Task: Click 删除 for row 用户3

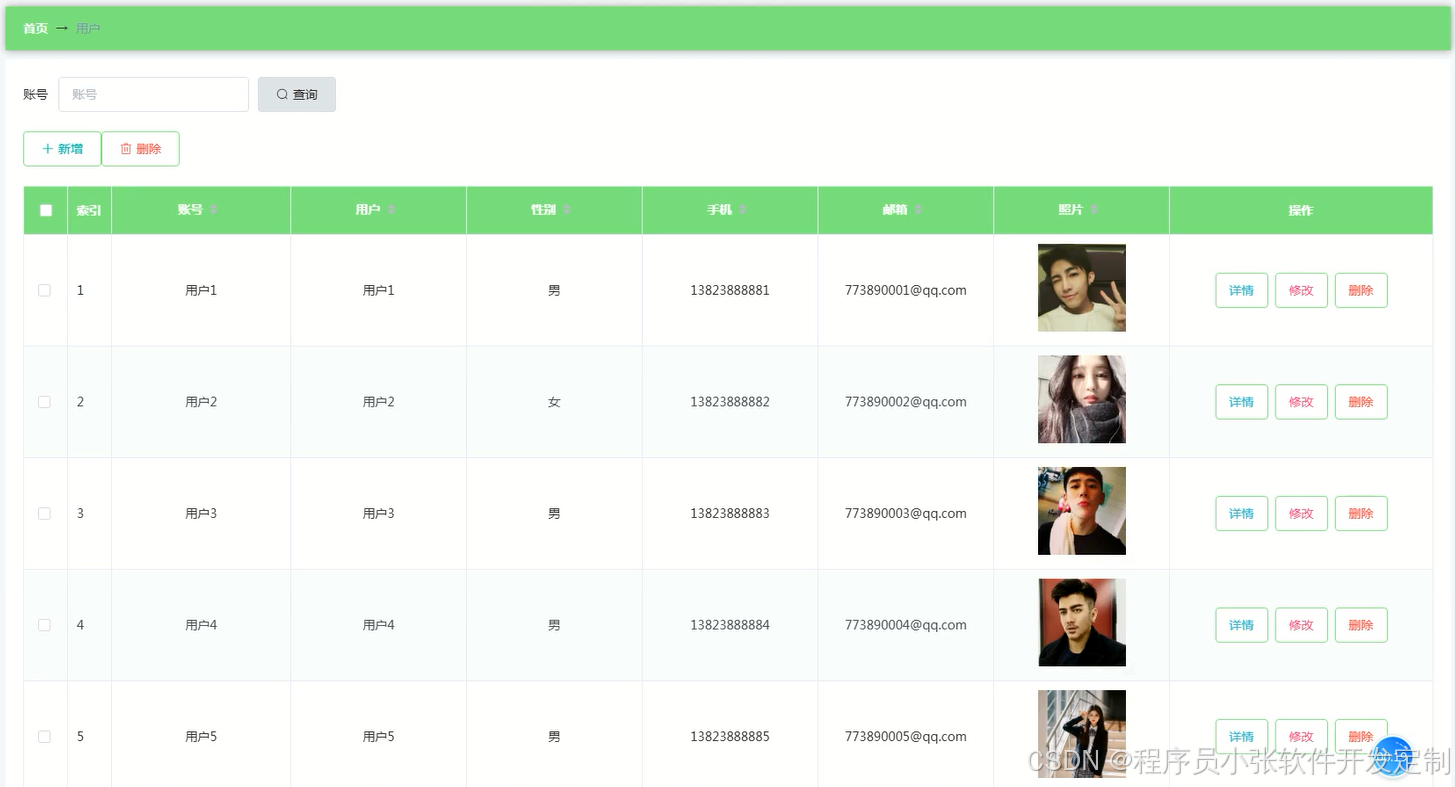Action: pos(1361,513)
